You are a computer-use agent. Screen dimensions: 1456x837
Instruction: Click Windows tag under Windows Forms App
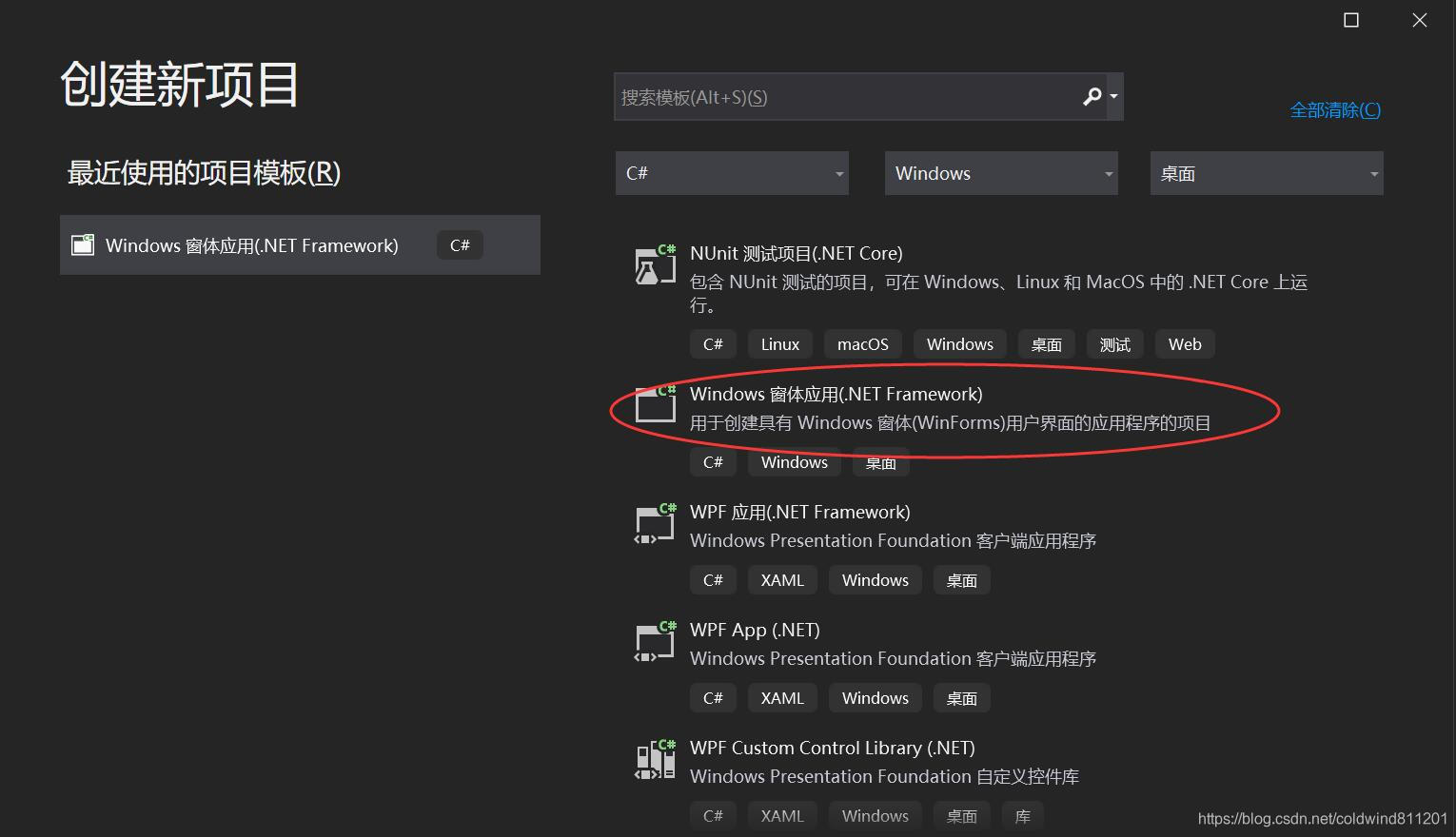click(x=794, y=462)
